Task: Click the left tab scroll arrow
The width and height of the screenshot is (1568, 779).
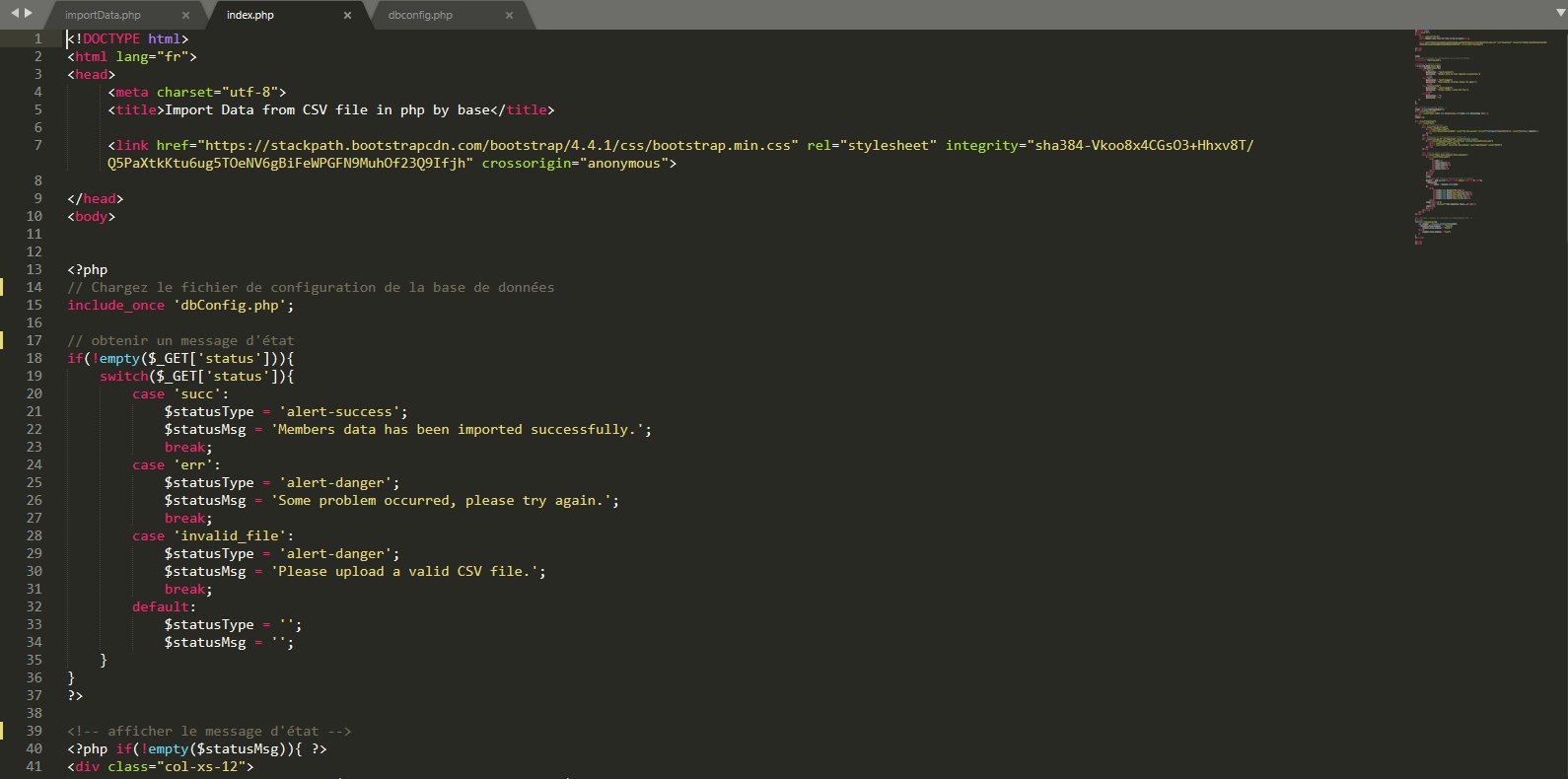Action: click(x=15, y=13)
